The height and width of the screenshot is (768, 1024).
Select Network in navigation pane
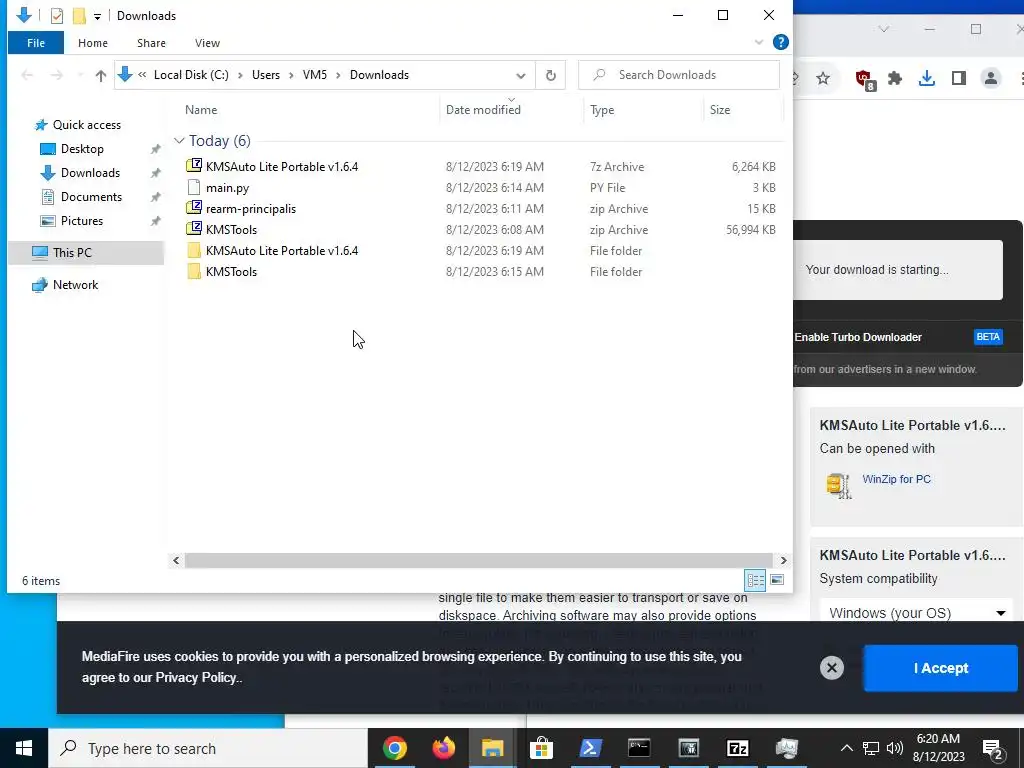point(75,285)
